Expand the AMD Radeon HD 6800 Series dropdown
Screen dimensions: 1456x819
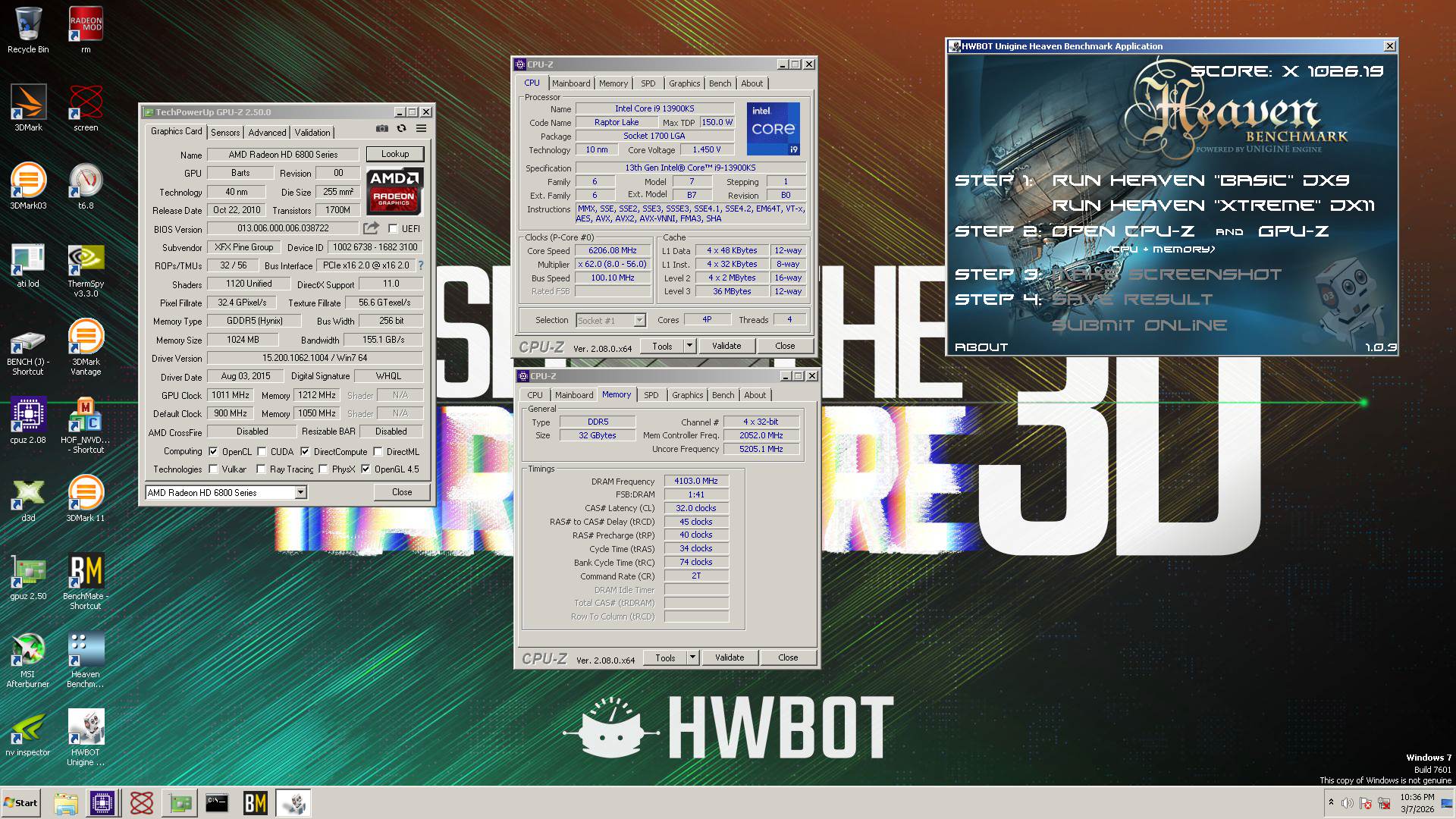tap(301, 493)
